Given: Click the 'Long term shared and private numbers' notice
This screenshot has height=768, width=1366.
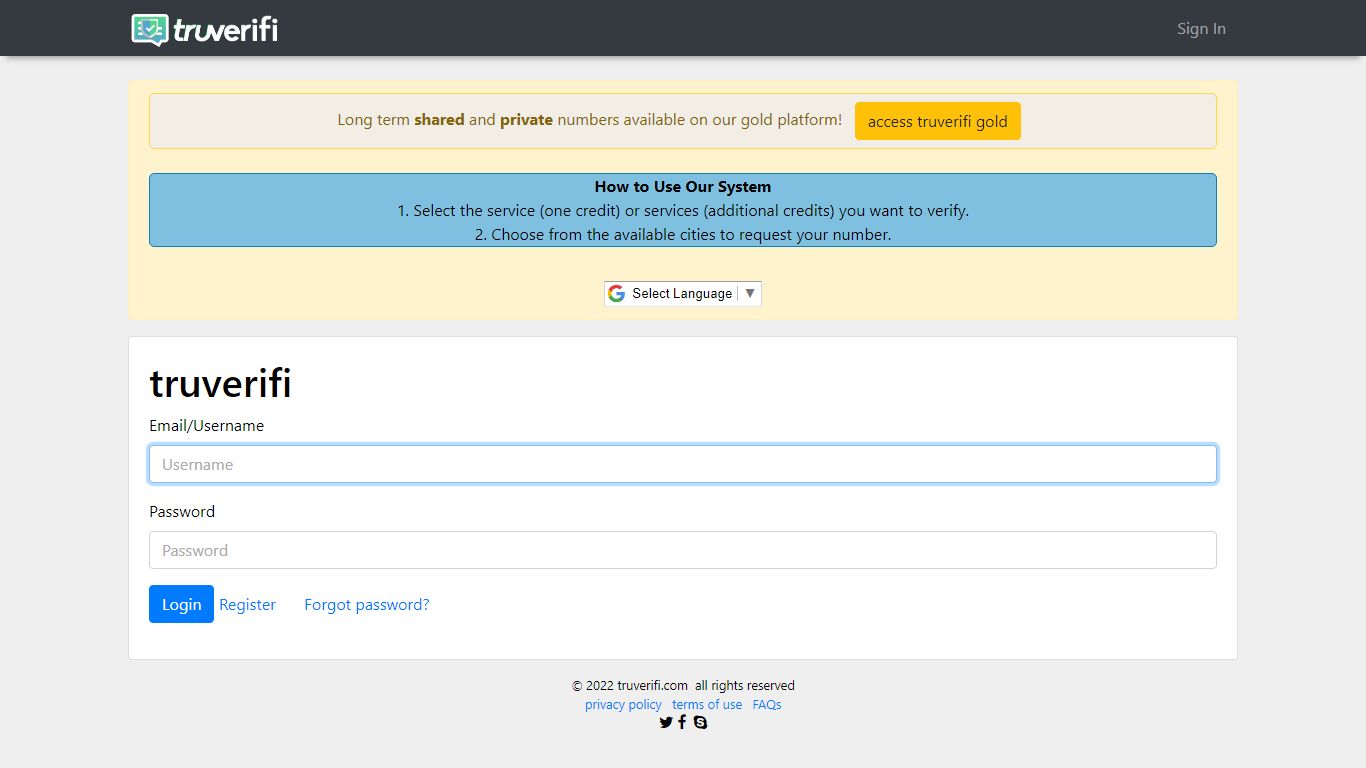Looking at the screenshot, I should [x=590, y=120].
